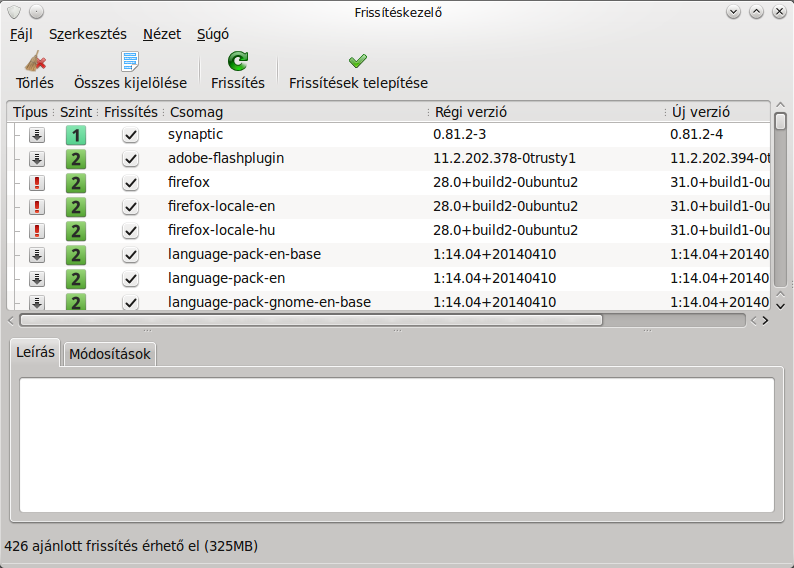Screen dimensions: 794x568
Task: Click the level 2 badge for language-pack-gnome-en-base
Action: 76,302
